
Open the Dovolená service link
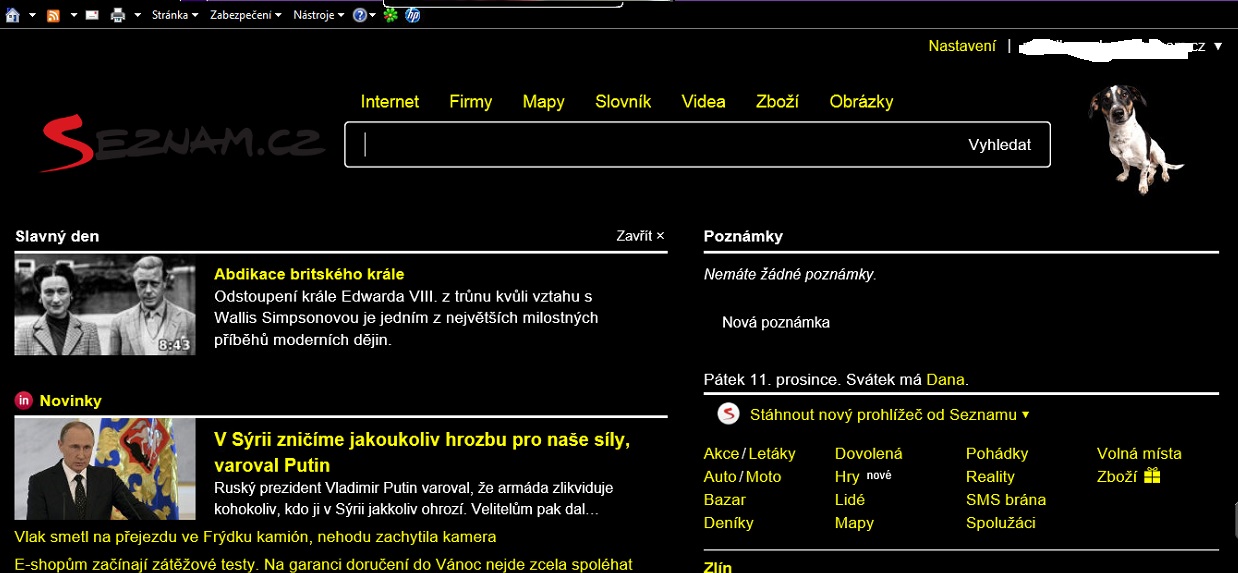[869, 454]
